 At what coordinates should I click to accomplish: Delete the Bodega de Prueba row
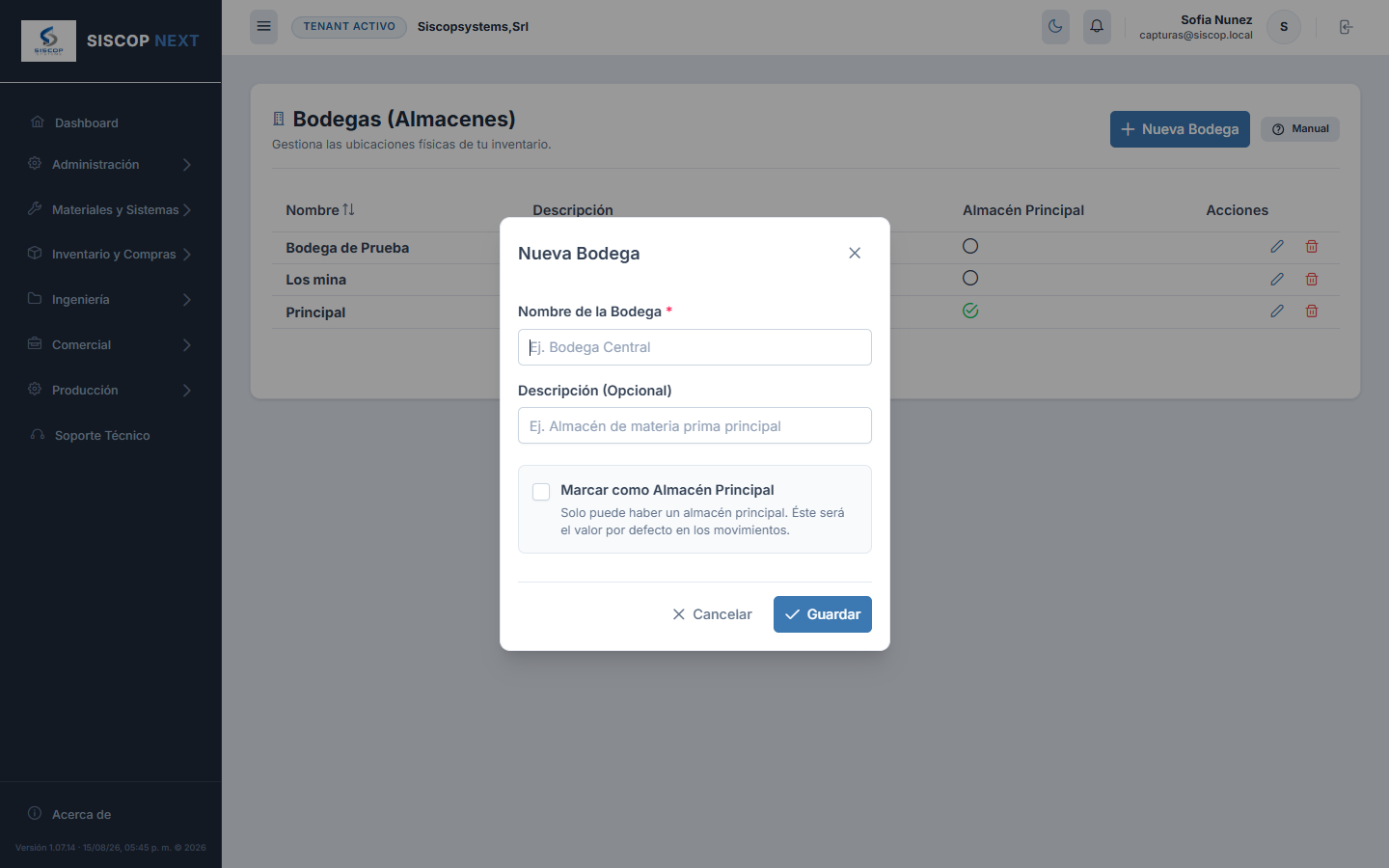pos(1312,247)
